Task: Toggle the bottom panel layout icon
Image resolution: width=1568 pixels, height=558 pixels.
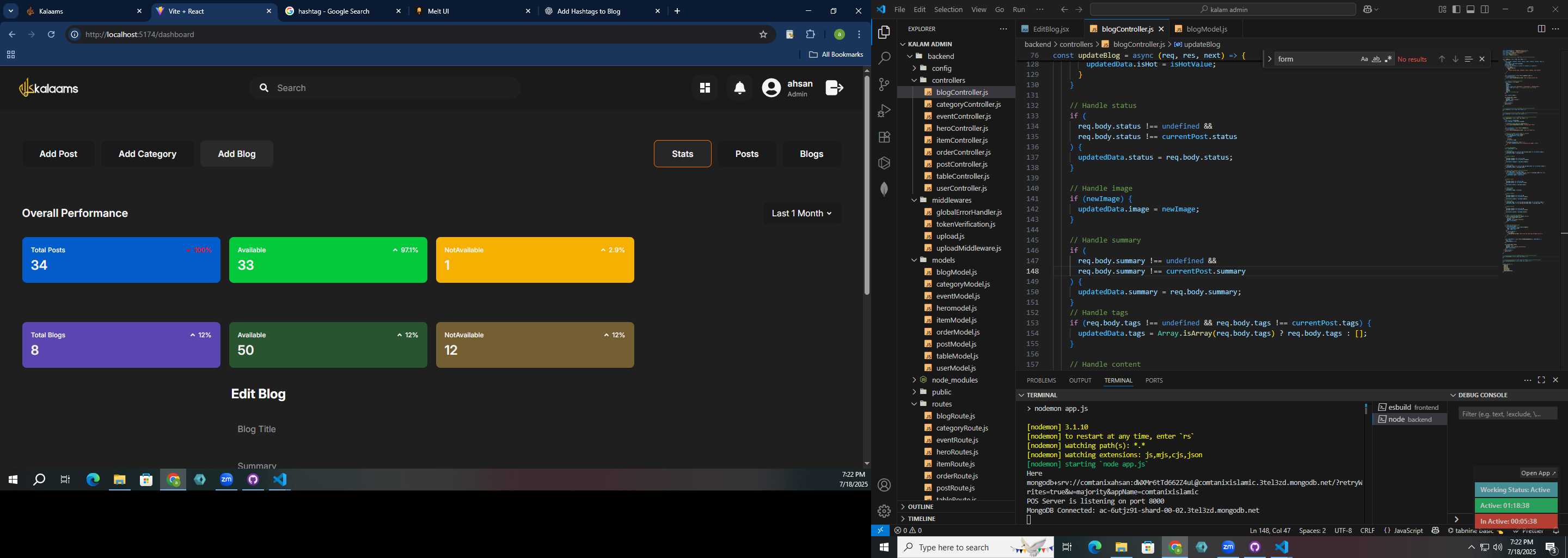Action: [1471, 10]
